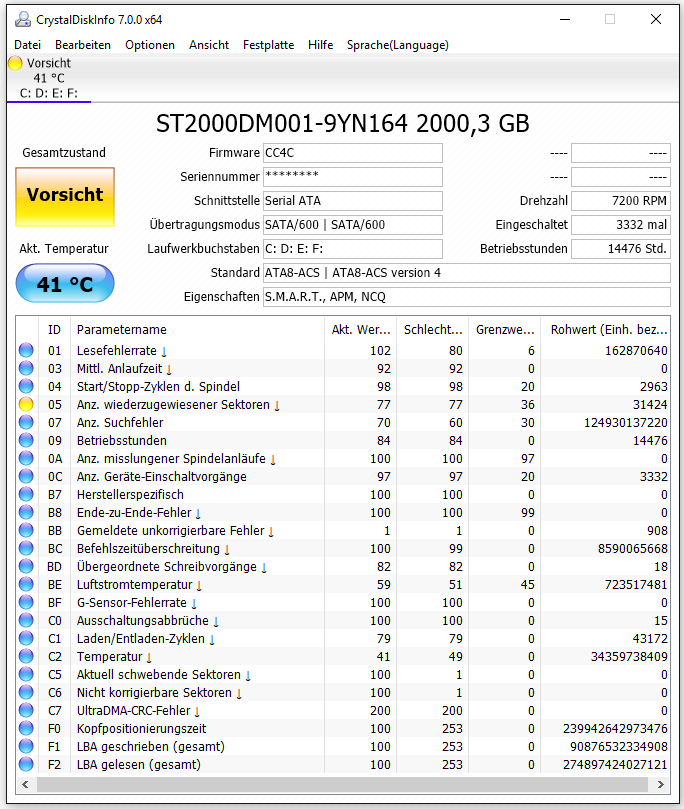684x809 pixels.
Task: Click the Laufwerkbuchstaben field
Action: [353, 249]
